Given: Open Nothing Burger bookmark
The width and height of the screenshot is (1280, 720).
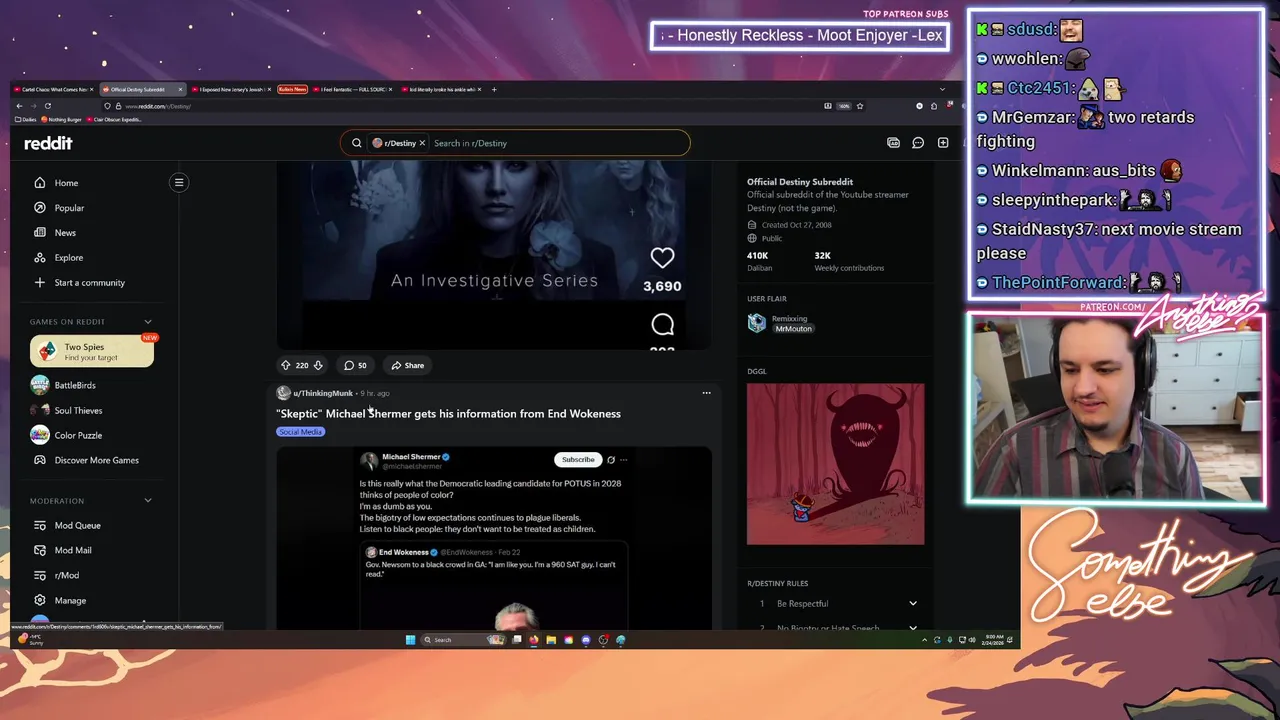Looking at the screenshot, I should 62,120.
